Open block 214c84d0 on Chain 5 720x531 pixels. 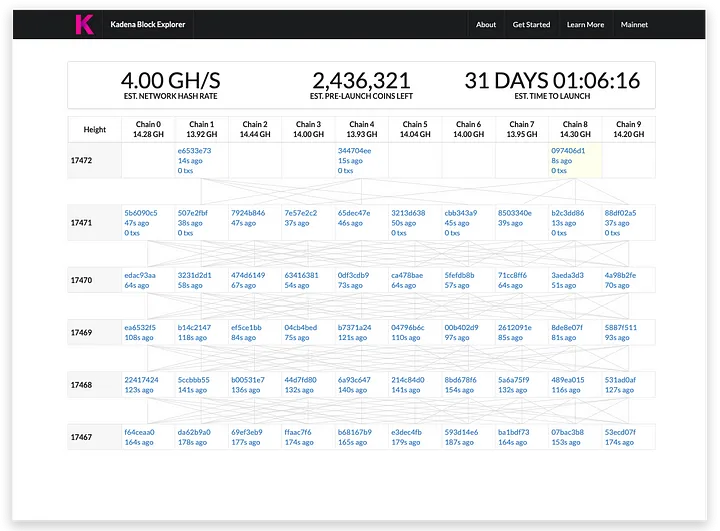pyautogui.click(x=408, y=380)
